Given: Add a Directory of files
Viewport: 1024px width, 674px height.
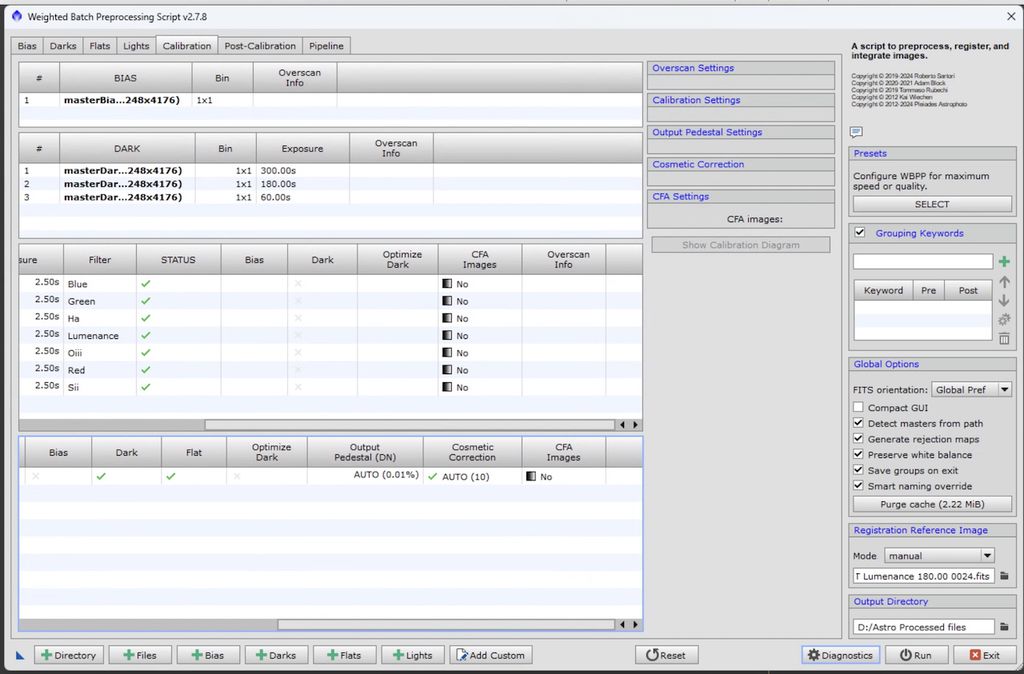Looking at the screenshot, I should (69, 654).
